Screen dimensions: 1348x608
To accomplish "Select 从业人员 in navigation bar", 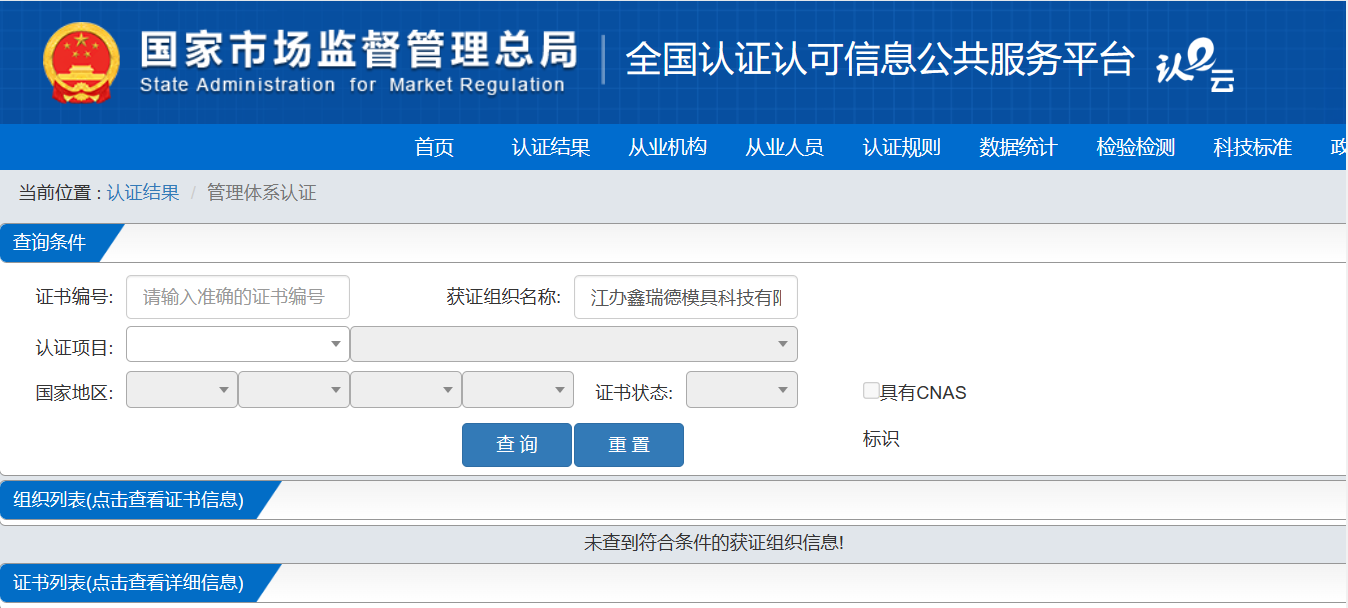I will [784, 147].
